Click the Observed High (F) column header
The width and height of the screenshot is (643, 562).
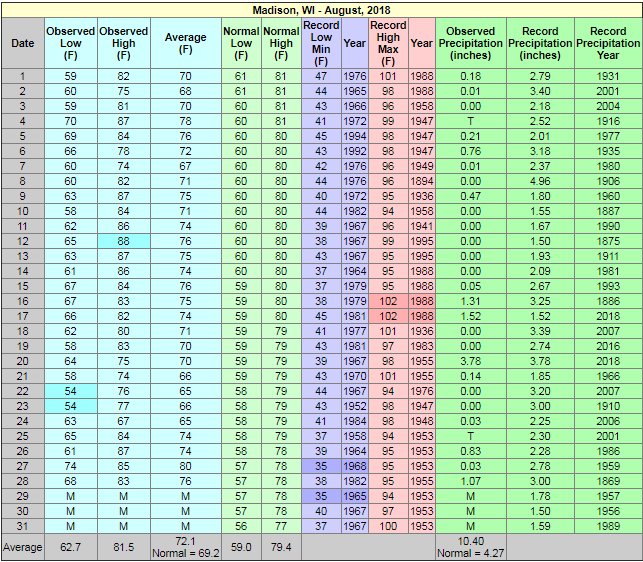[123, 43]
